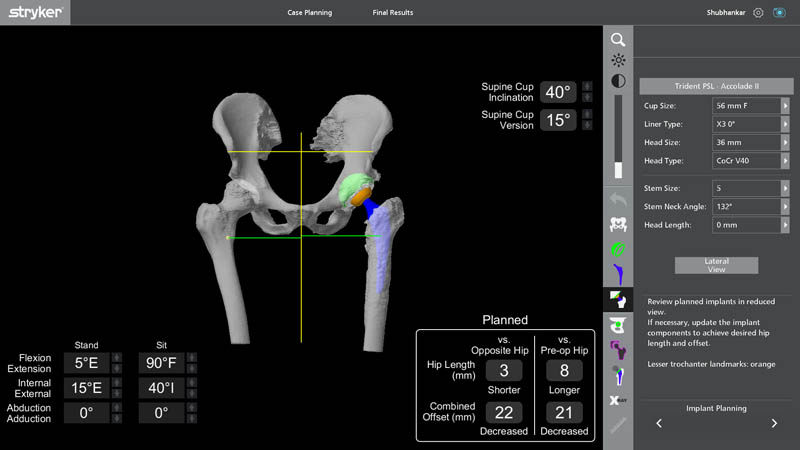
Task: Select the green cup implant icon
Action: [618, 249]
